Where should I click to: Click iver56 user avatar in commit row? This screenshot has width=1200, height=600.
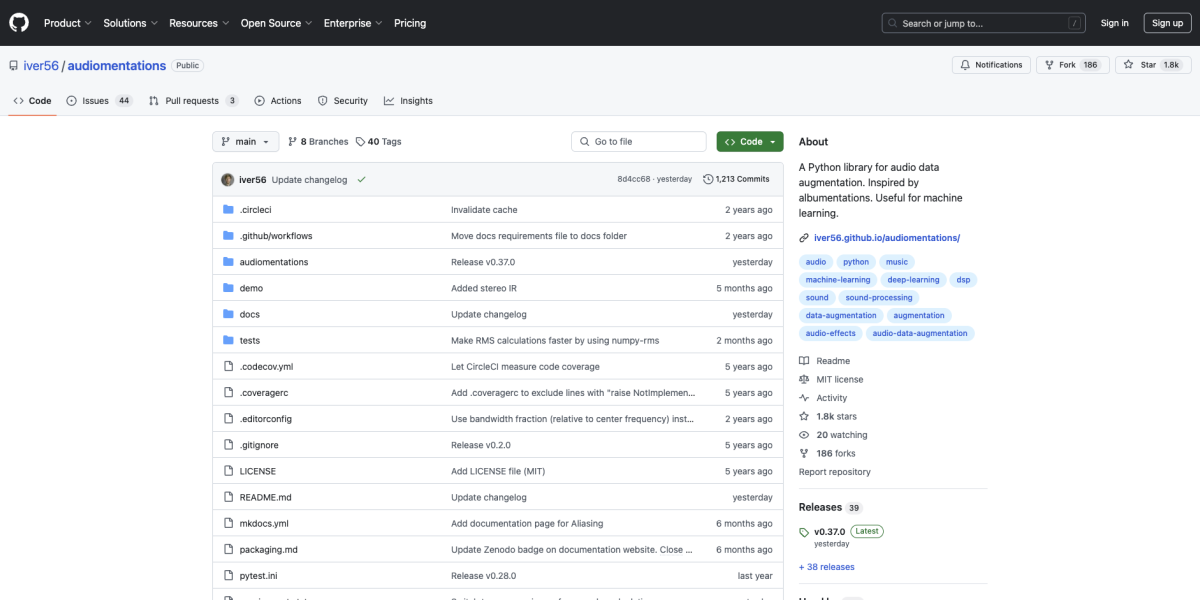[x=228, y=180]
